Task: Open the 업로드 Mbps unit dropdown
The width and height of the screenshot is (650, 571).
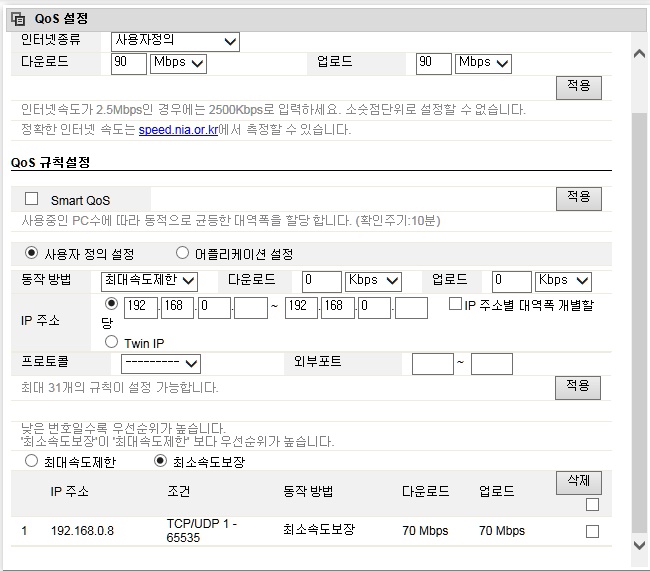Action: [x=483, y=64]
